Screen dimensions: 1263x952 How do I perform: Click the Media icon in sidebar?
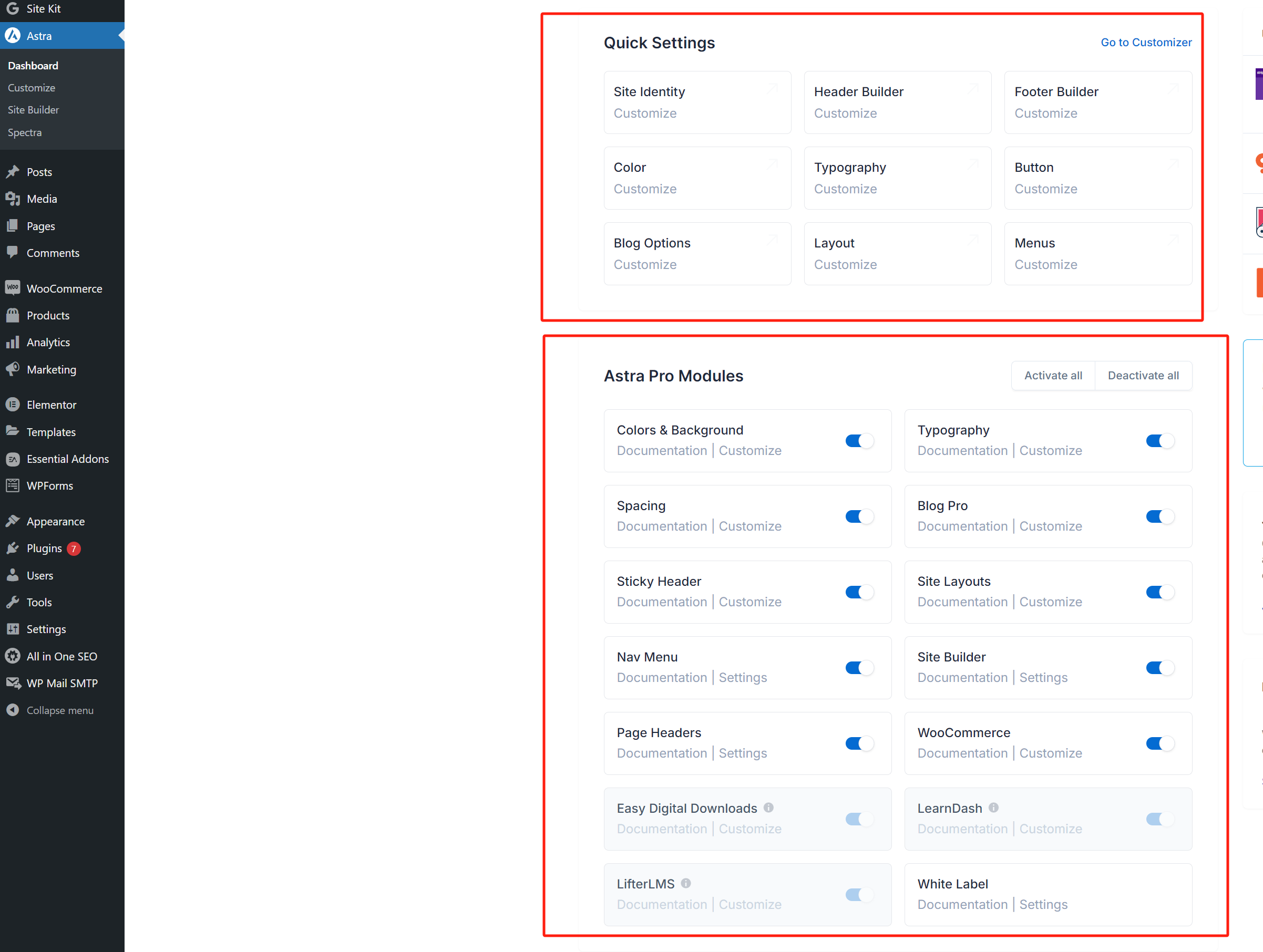pyautogui.click(x=13, y=199)
